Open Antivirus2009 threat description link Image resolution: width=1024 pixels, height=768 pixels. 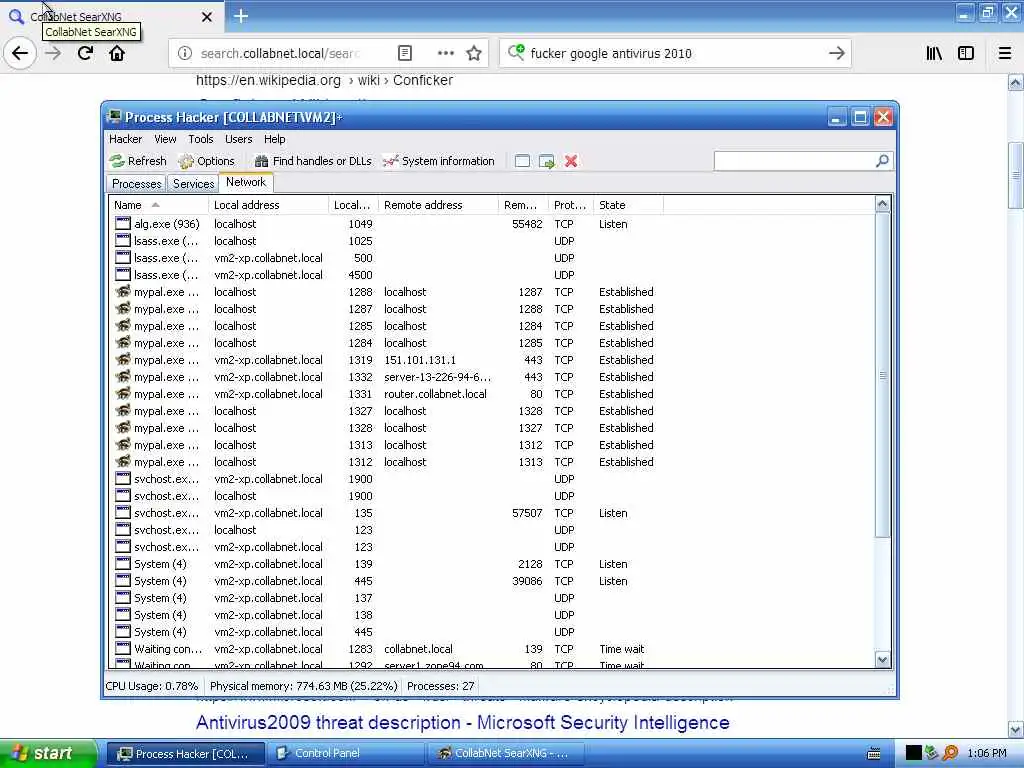click(x=462, y=722)
